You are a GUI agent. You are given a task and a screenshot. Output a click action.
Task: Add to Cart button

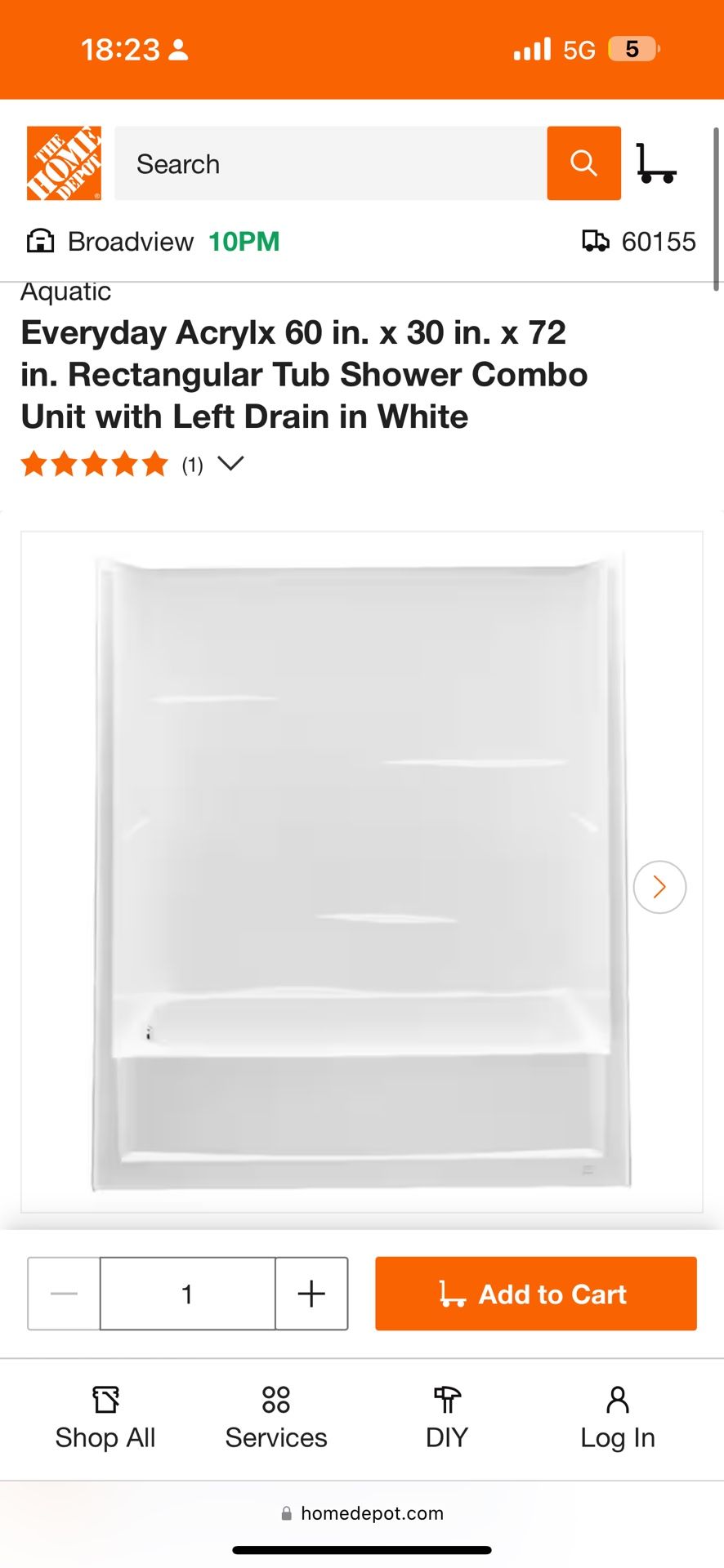pyautogui.click(x=536, y=1294)
